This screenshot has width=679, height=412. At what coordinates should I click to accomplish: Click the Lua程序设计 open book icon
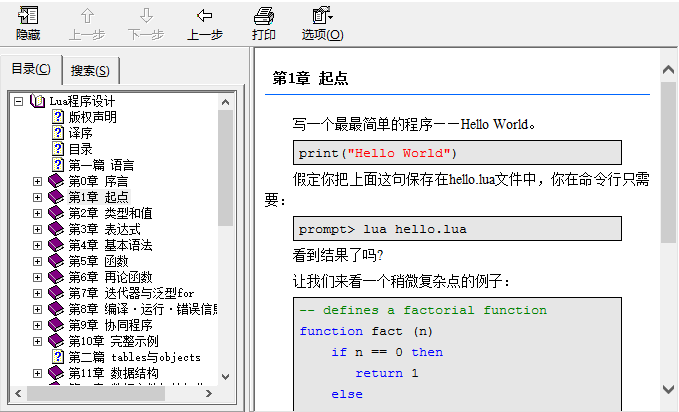(38, 101)
